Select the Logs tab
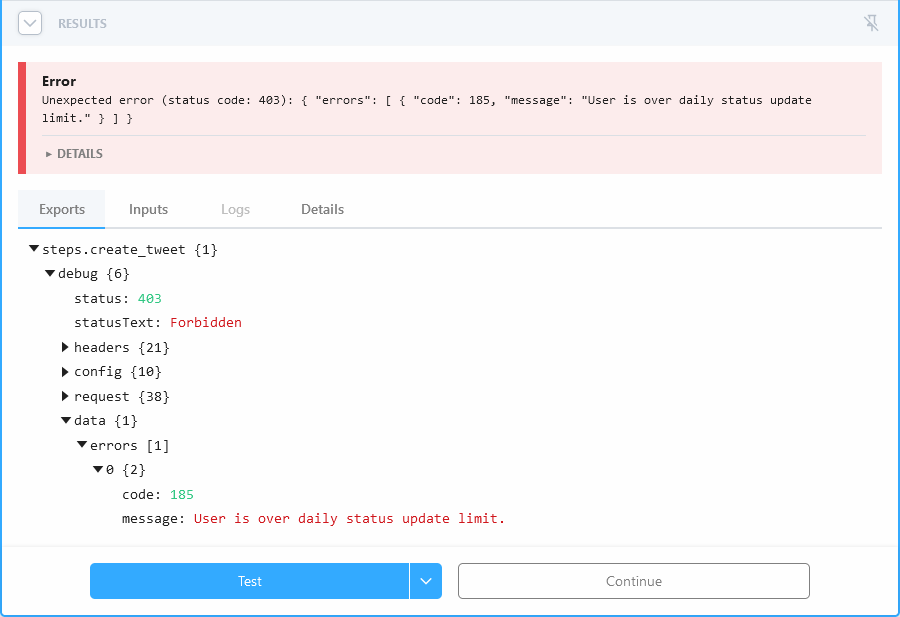This screenshot has height=617, width=900. [x=235, y=209]
